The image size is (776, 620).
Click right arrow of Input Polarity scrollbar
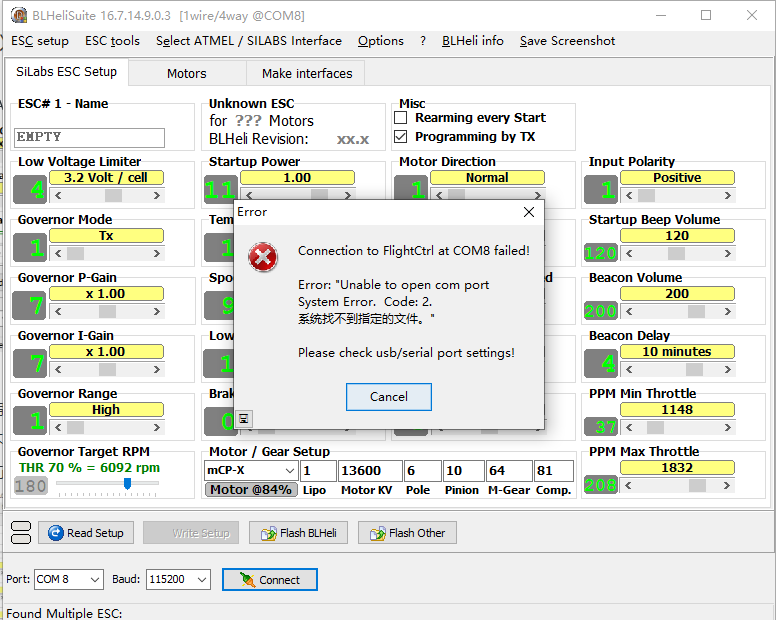point(728,195)
